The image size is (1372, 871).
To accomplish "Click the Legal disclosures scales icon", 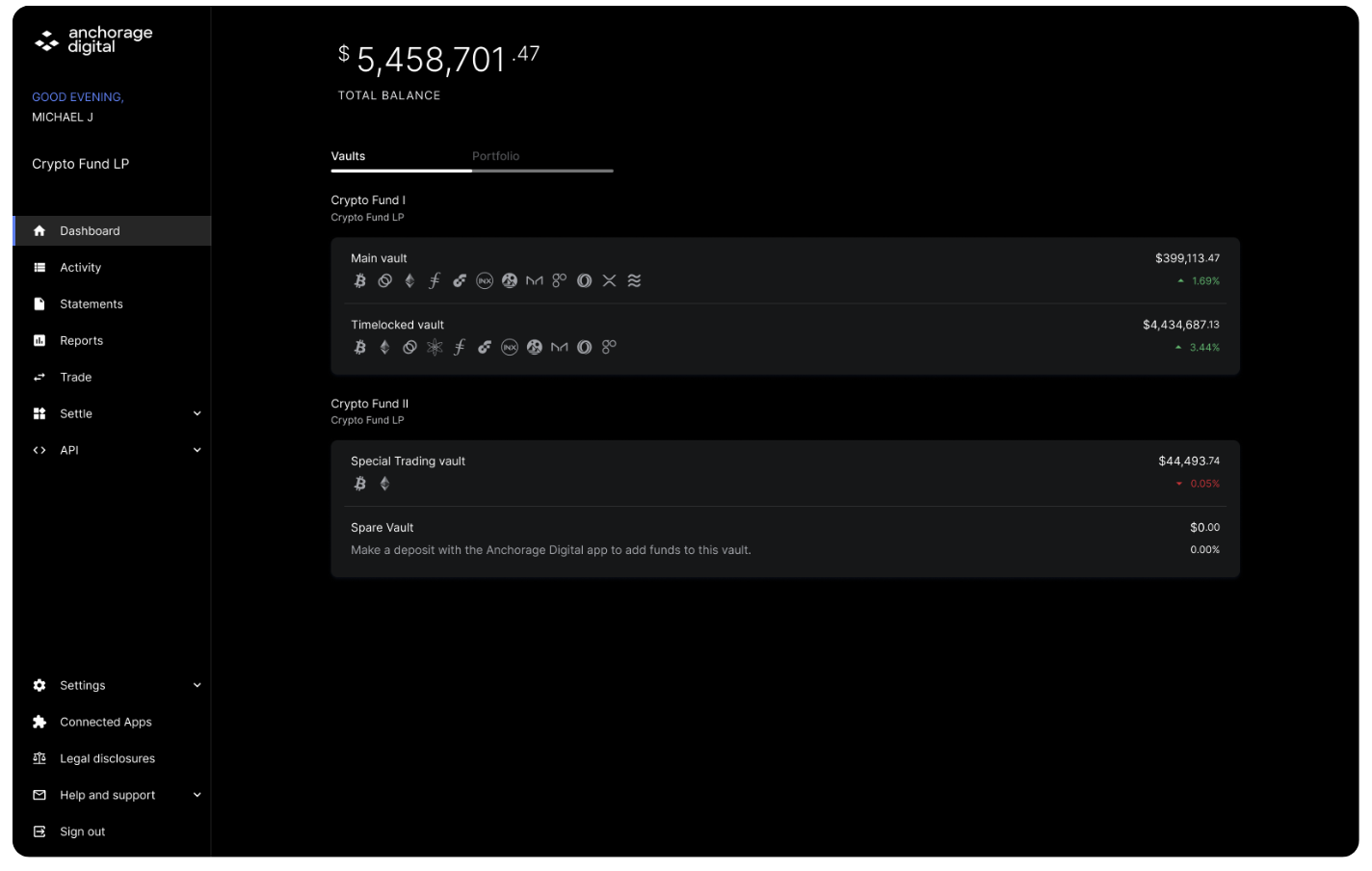I will 40,759.
